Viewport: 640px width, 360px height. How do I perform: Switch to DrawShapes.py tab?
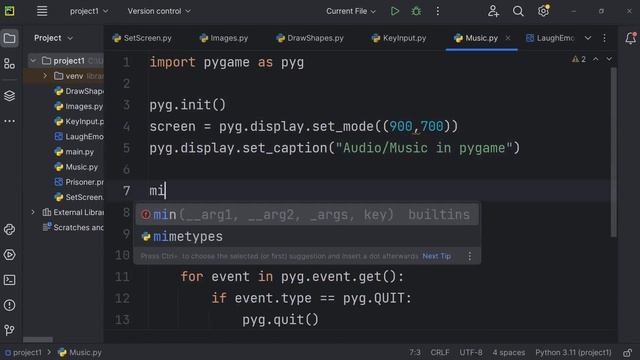[310, 38]
